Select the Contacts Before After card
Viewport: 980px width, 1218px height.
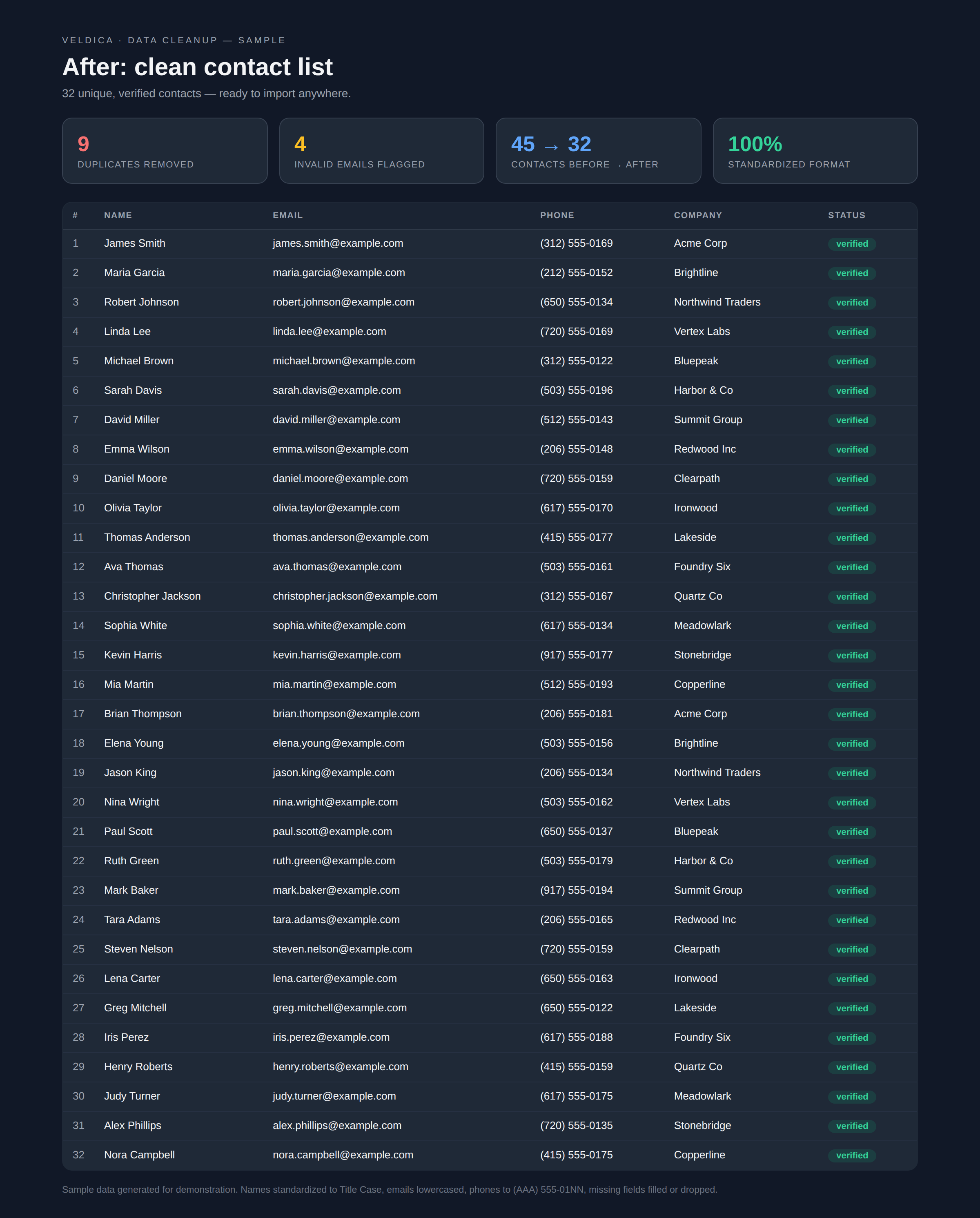598,151
